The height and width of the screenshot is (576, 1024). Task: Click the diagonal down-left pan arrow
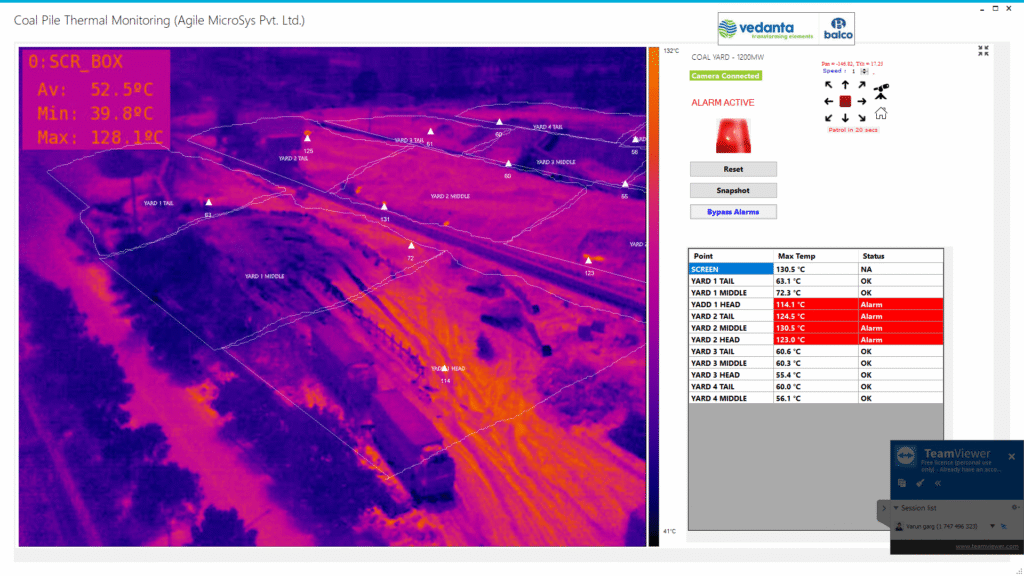click(x=828, y=118)
